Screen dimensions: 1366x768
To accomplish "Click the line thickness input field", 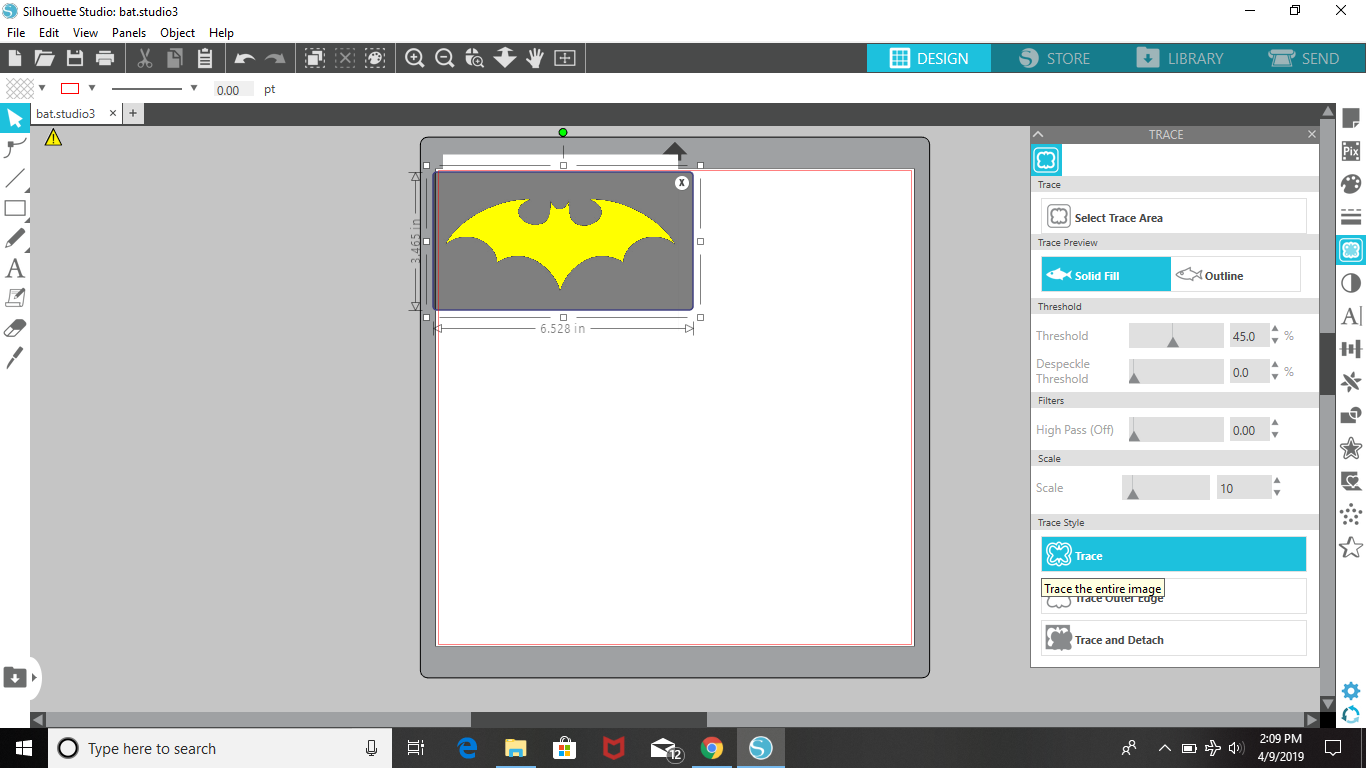I will (x=233, y=90).
